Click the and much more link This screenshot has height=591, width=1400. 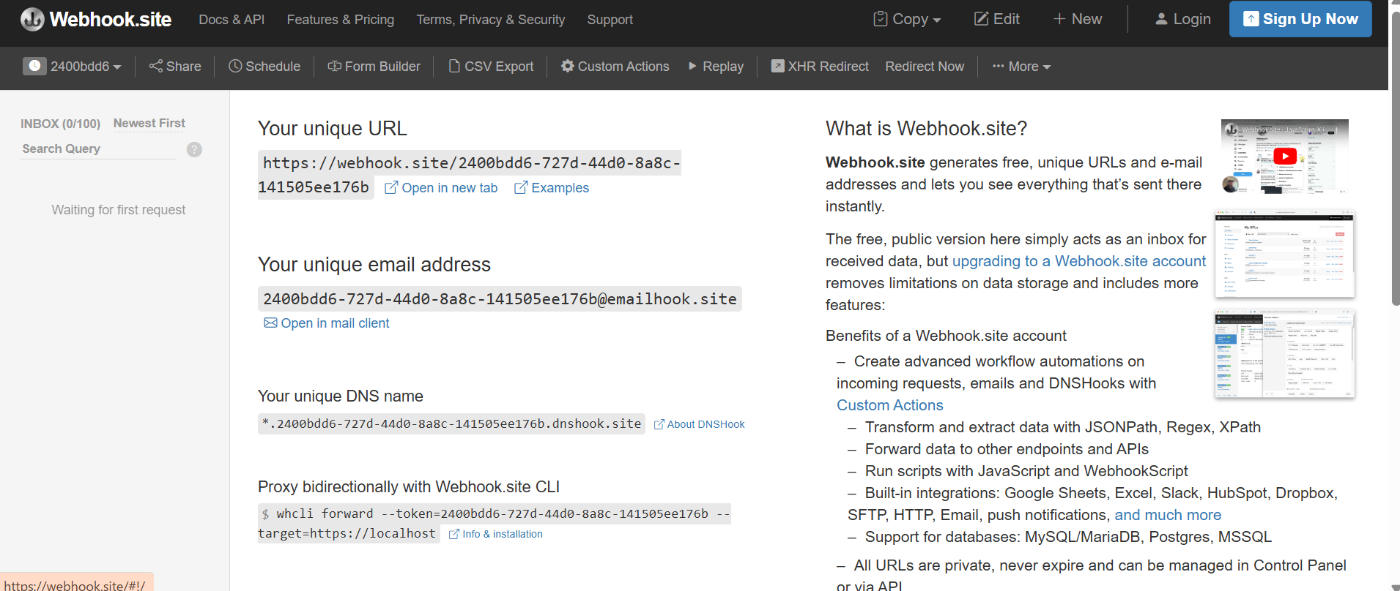tap(1168, 515)
